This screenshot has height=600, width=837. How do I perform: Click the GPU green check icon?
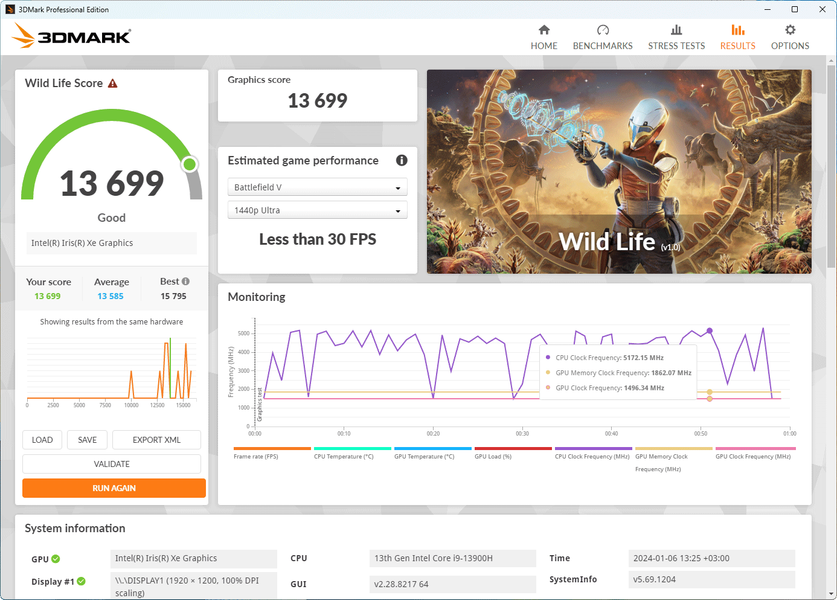(x=56, y=559)
